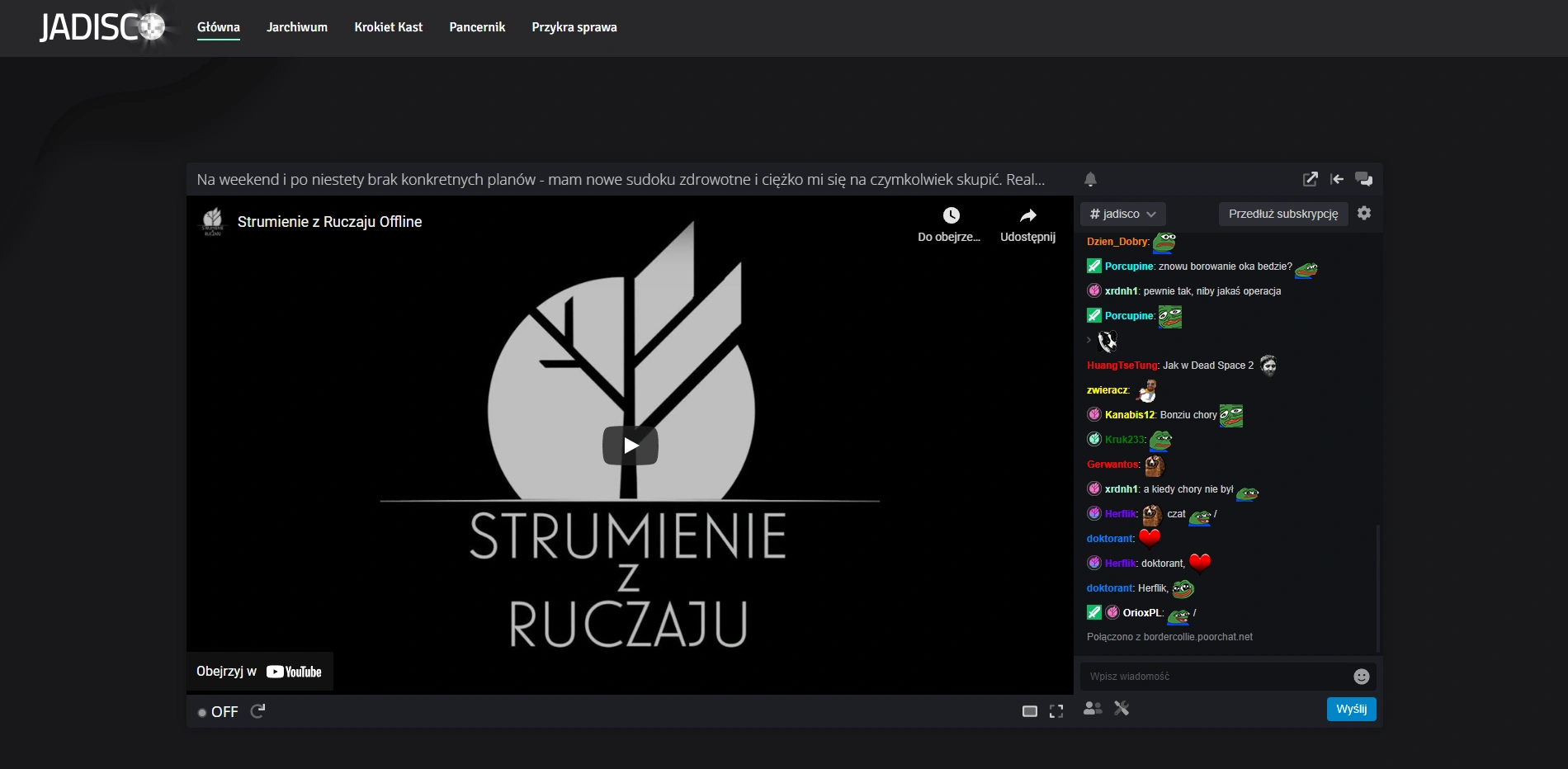Click the heart emote right after doktorant's name
This screenshot has width=1568, height=769.
1150,538
